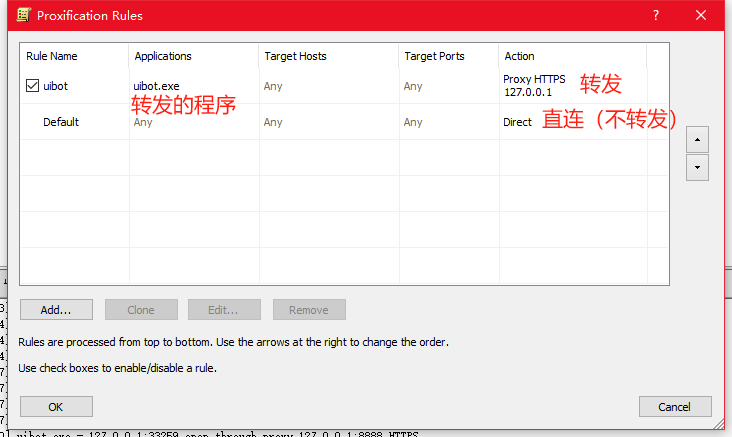Select the uibot rule name
Image resolution: width=732 pixels, height=437 pixels.
pyautogui.click(x=56, y=86)
